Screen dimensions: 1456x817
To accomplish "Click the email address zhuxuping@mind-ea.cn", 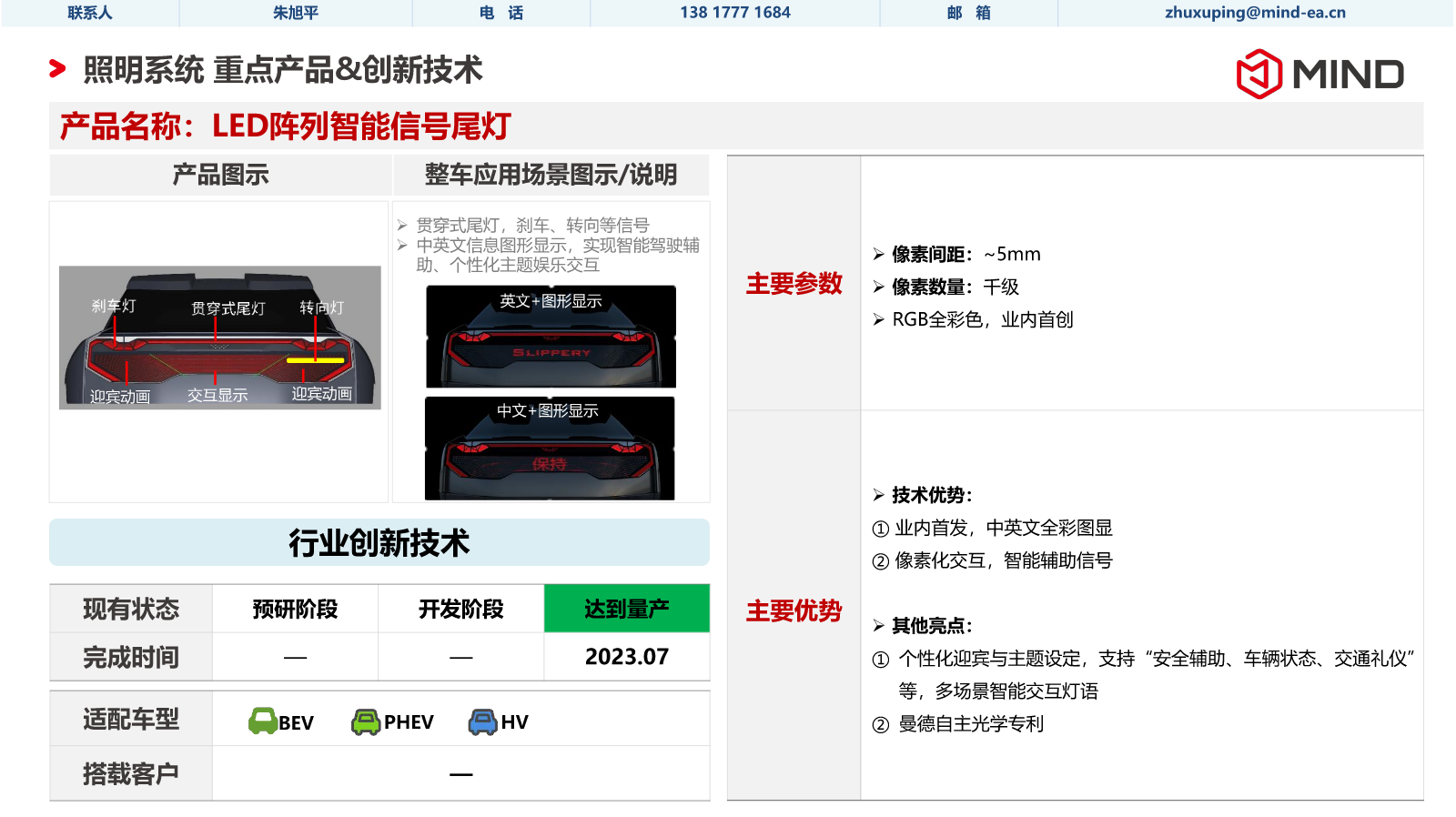I will 1255,13.
